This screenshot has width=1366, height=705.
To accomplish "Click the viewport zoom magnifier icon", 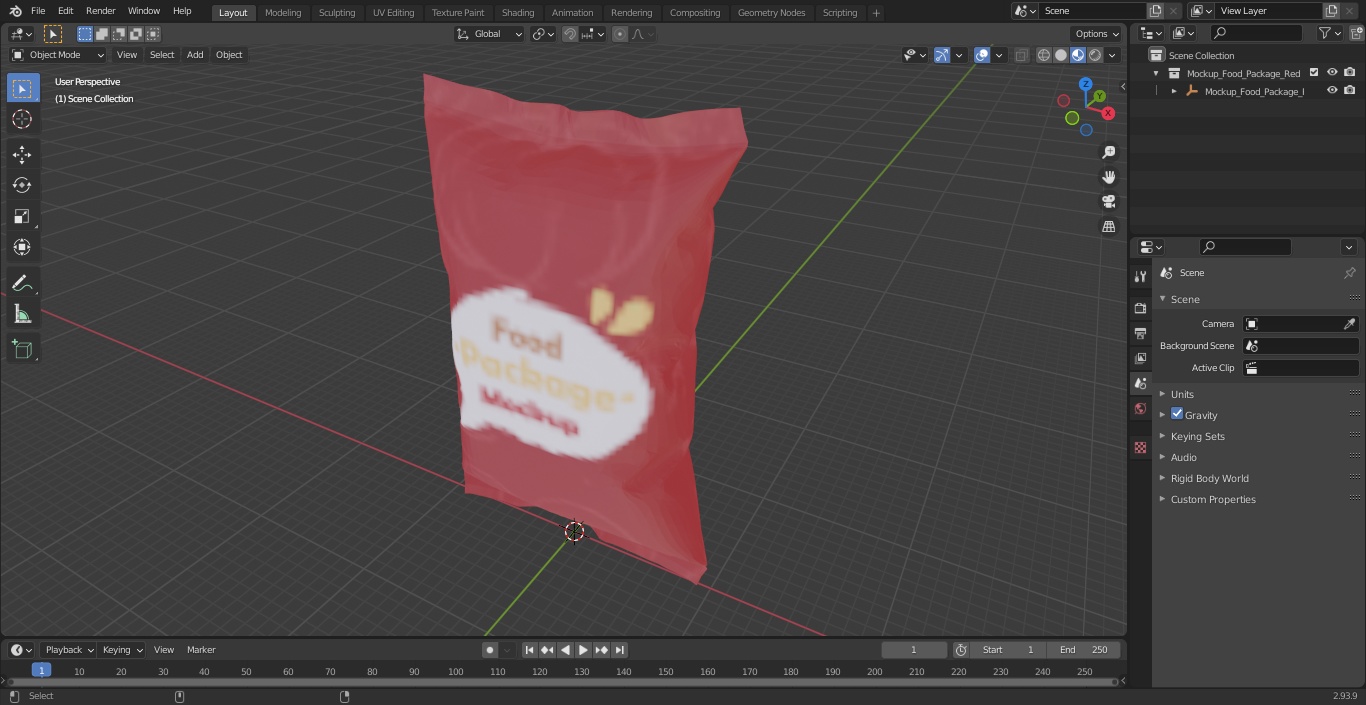I will click(x=1108, y=152).
